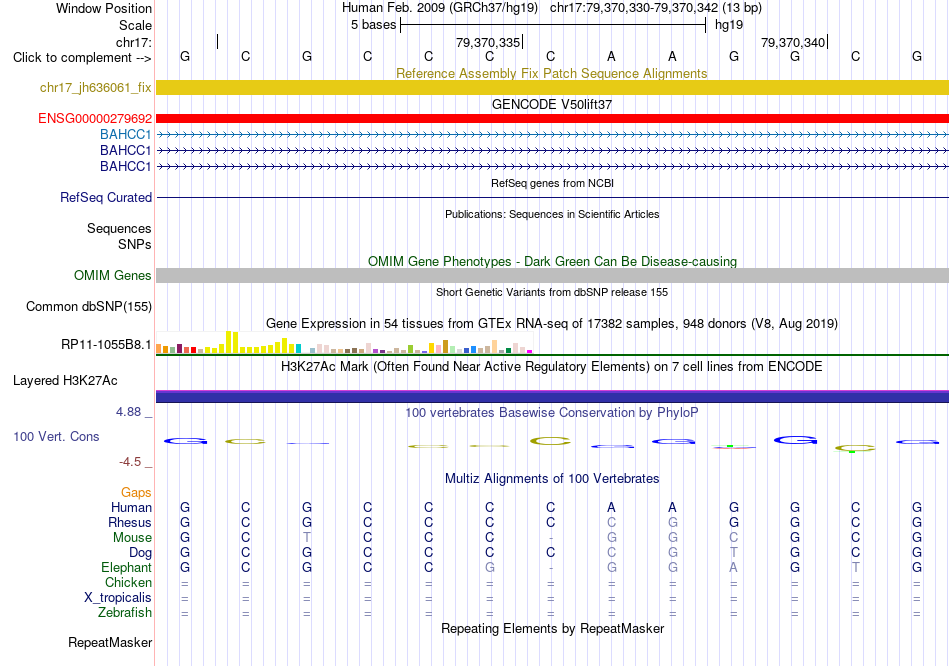Click the chr17_jh636061_fix track label
Image resolution: width=950 pixels, height=666 pixels.
[95, 87]
